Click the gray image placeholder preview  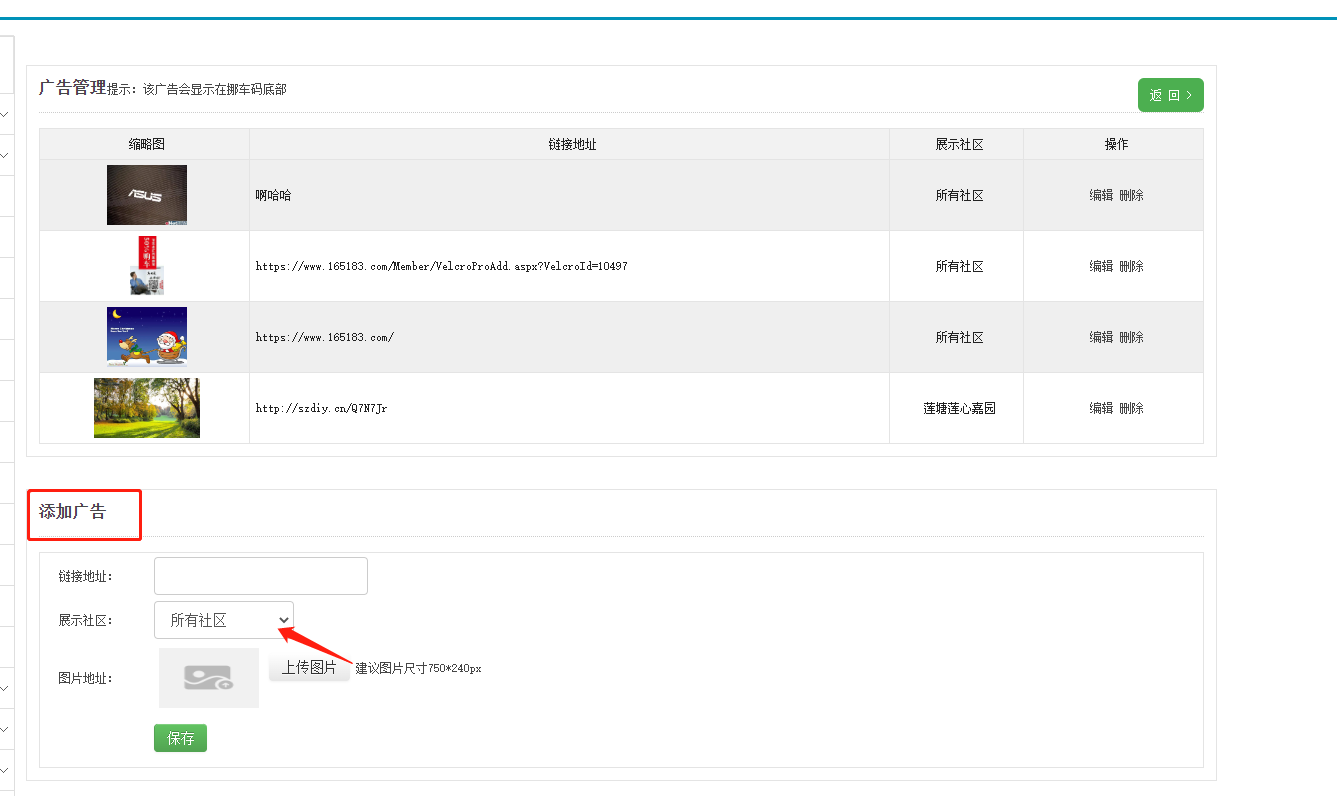(209, 678)
